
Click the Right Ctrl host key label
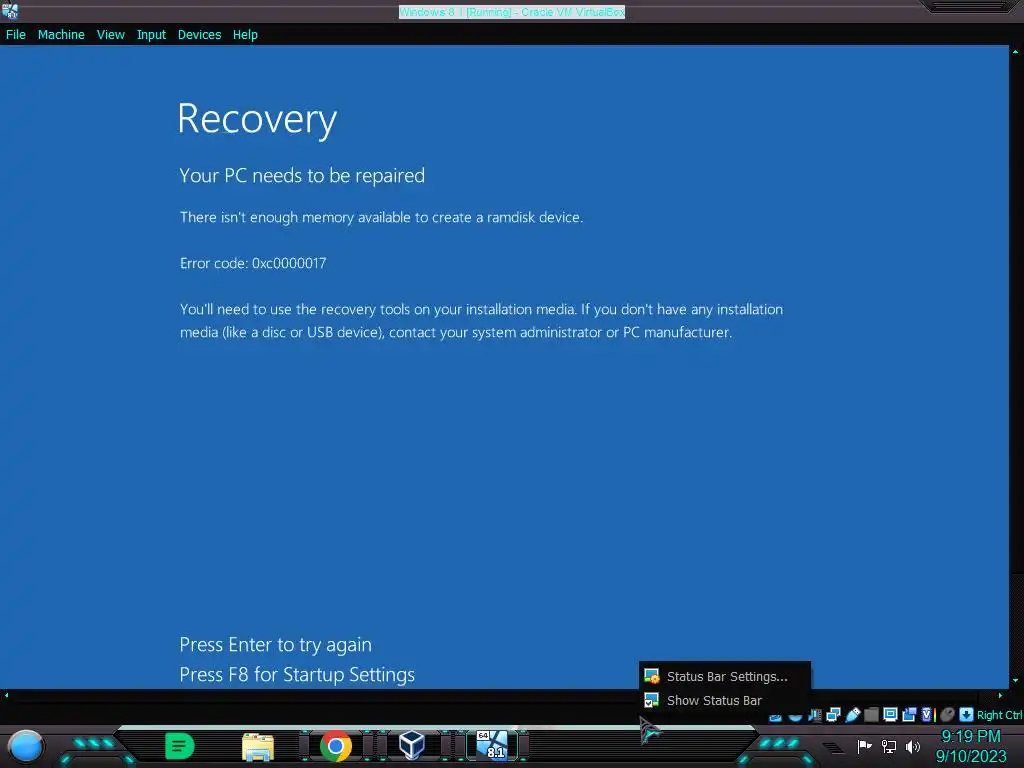tap(1000, 715)
